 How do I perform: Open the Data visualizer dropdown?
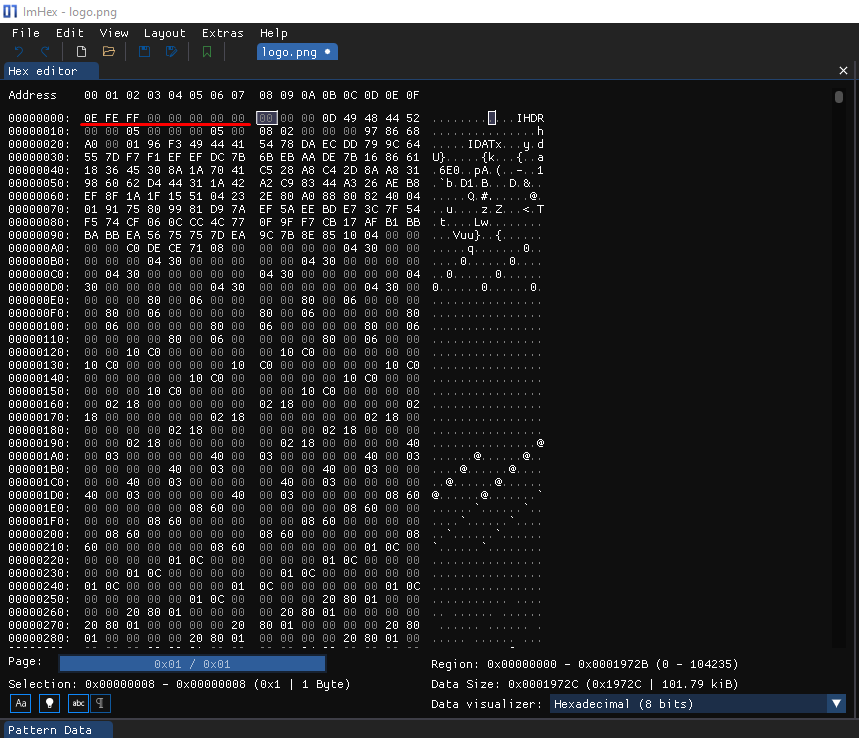698,704
